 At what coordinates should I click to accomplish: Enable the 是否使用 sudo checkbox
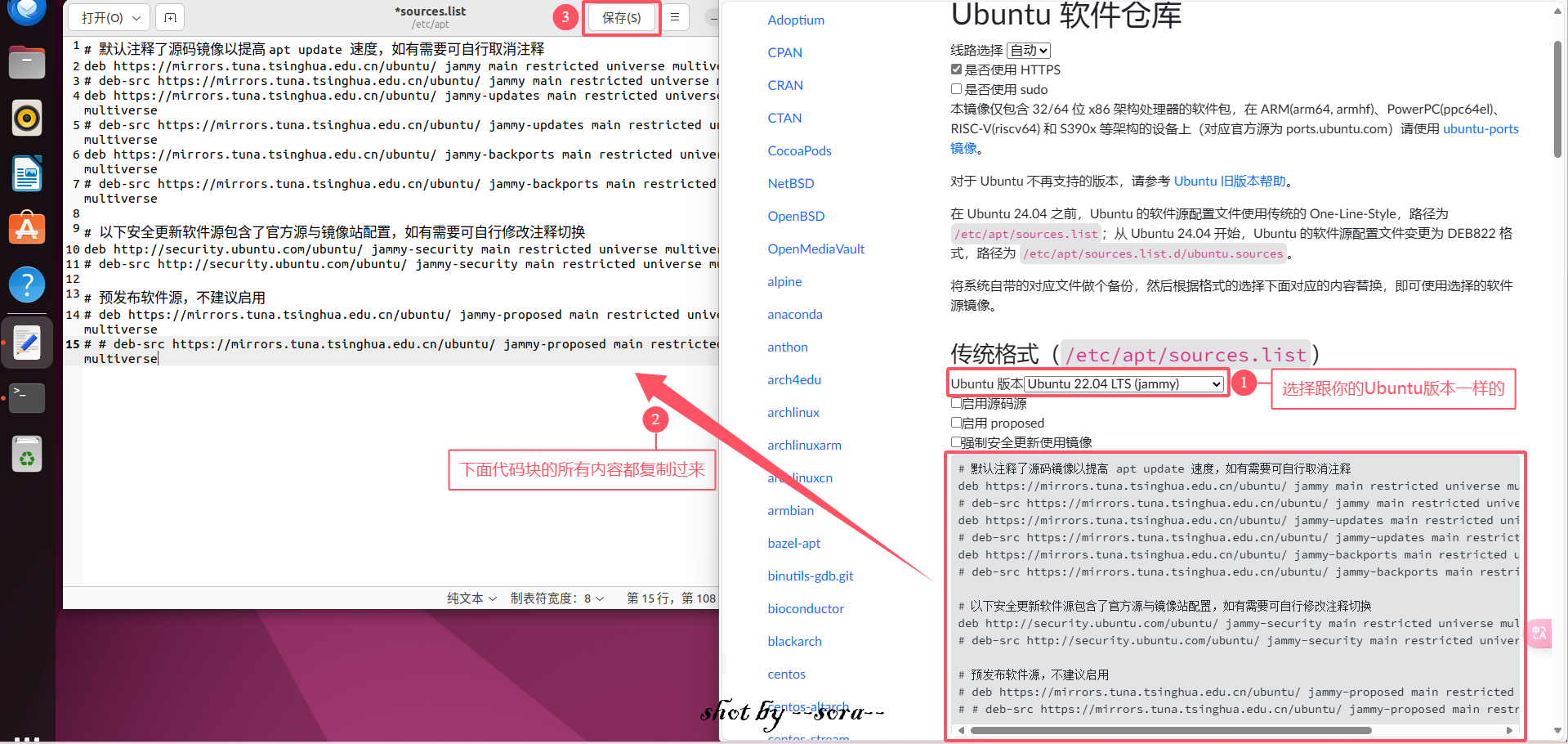(956, 89)
